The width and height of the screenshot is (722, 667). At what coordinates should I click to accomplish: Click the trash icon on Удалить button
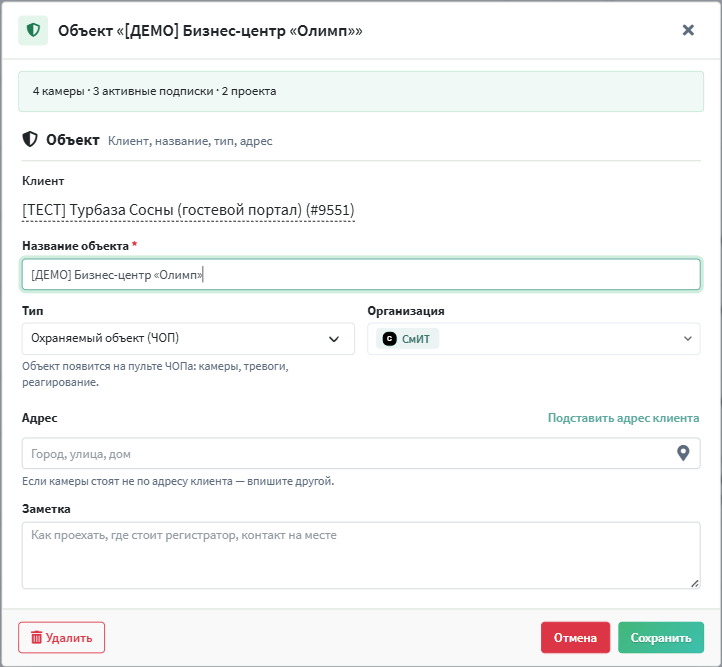click(36, 638)
